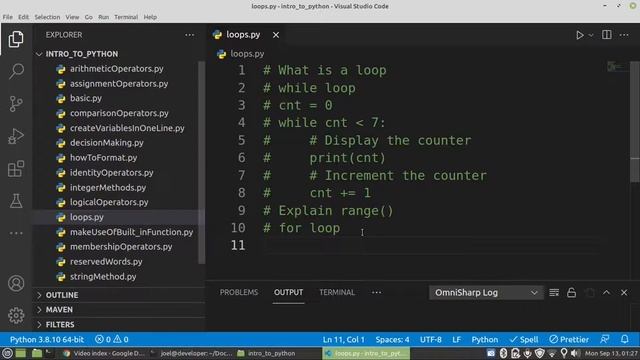This screenshot has width=640, height=360.
Task: Open the Terminal menu
Action: (126, 17)
